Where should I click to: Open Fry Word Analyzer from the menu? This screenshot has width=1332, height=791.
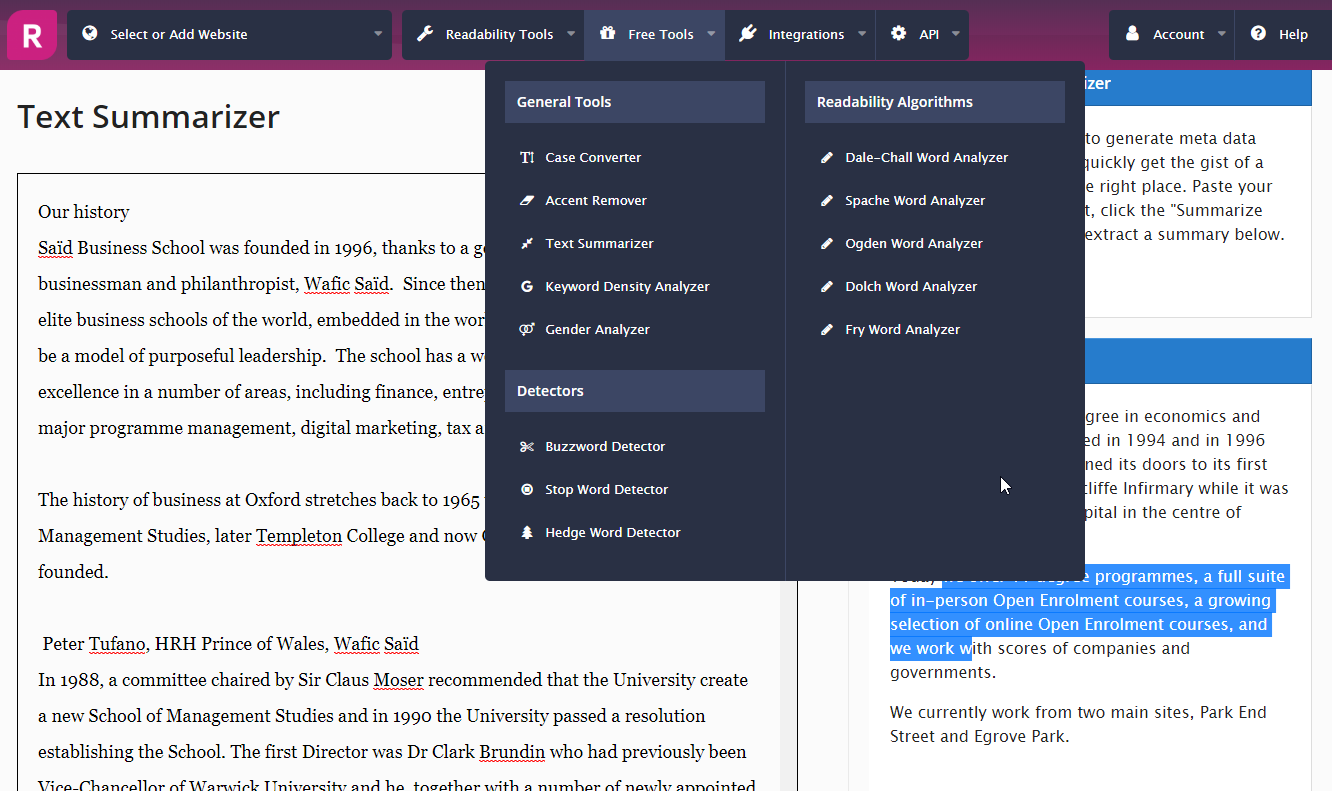pyautogui.click(x=935, y=329)
